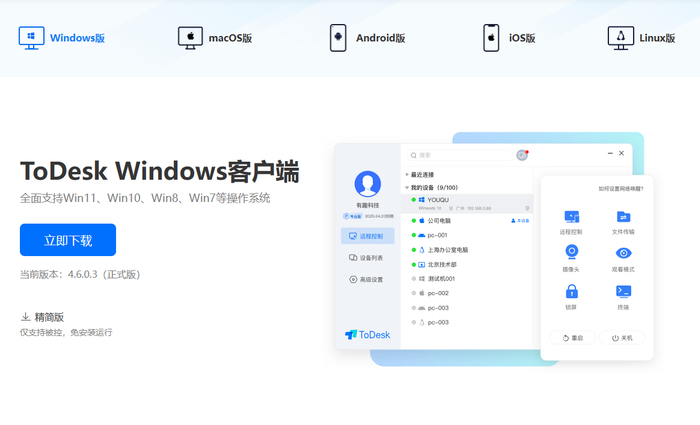The height and width of the screenshot is (425, 700).
Task: Click the 仅支持被控，免安装运行 description text
Action: [66, 333]
